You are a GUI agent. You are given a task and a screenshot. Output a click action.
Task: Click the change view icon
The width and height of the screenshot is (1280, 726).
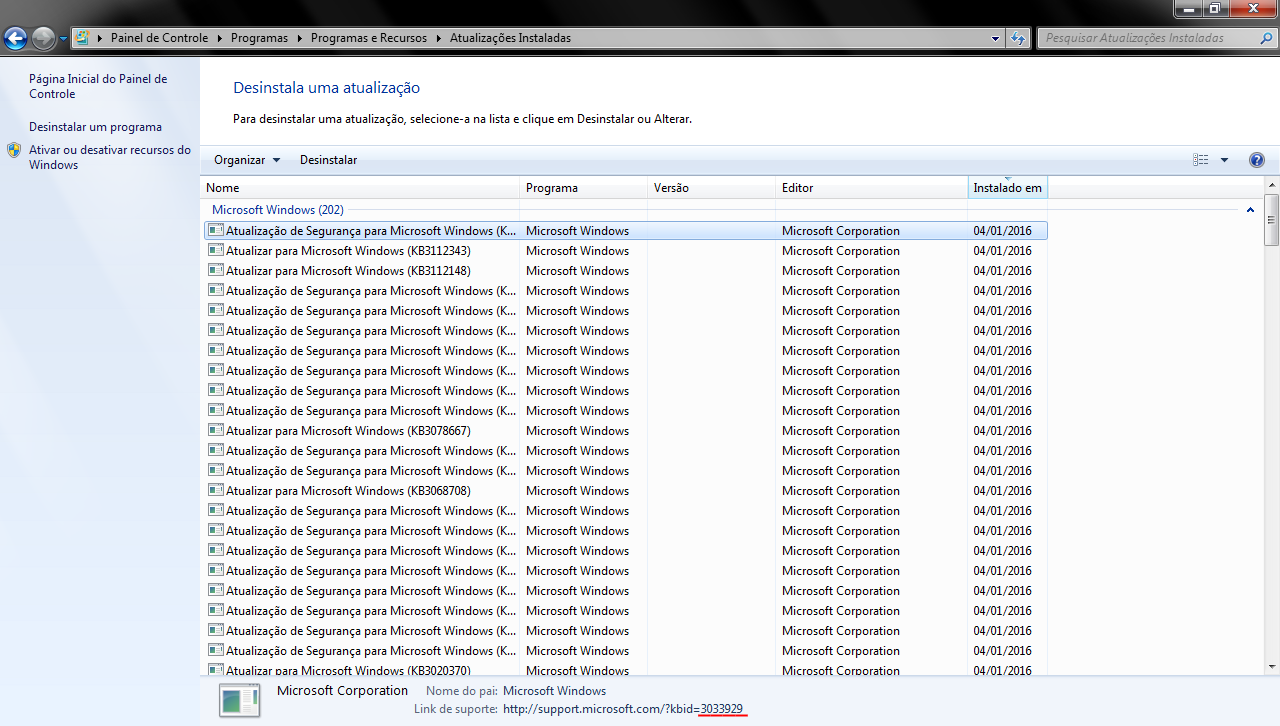[x=1200, y=160]
